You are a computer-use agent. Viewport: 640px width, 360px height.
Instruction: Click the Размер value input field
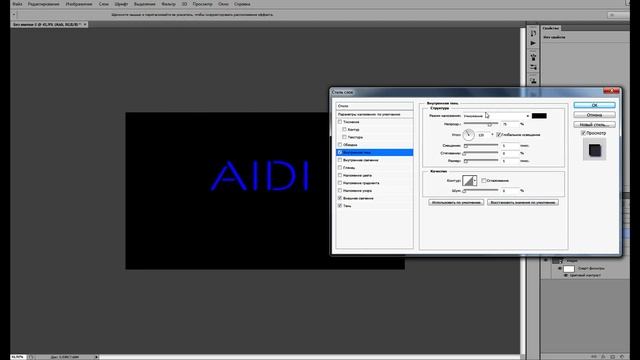(x=509, y=161)
